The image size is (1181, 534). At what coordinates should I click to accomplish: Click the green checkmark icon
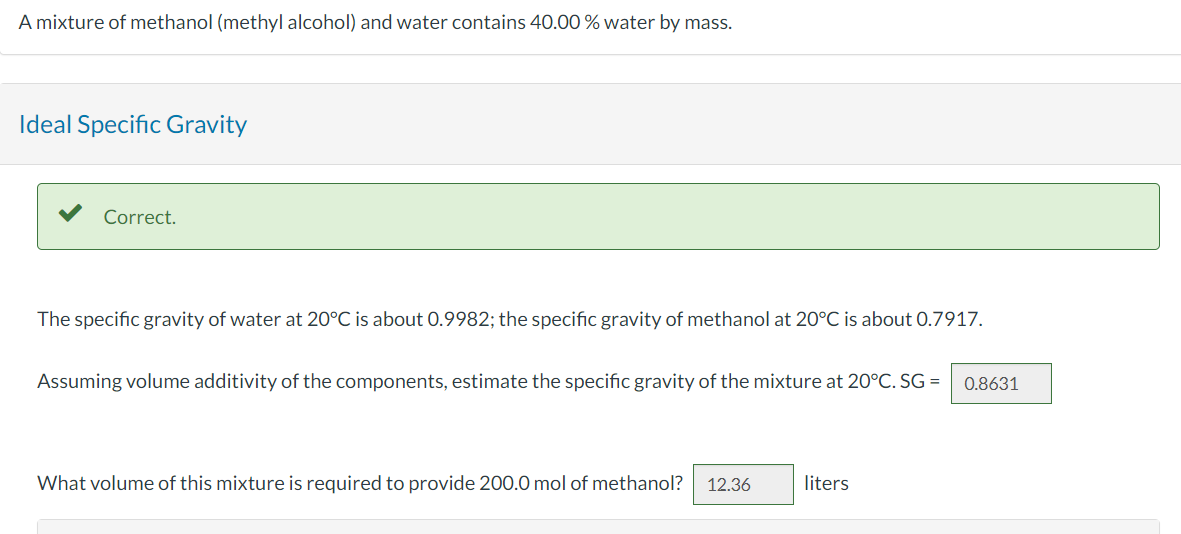69,215
